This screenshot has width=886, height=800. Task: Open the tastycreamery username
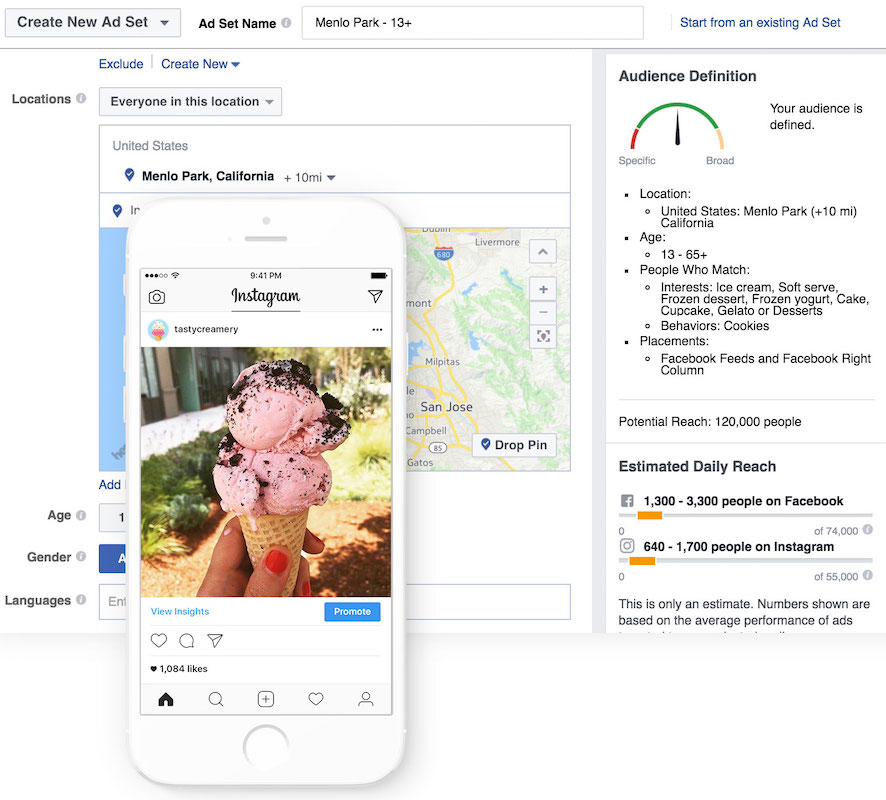point(206,329)
